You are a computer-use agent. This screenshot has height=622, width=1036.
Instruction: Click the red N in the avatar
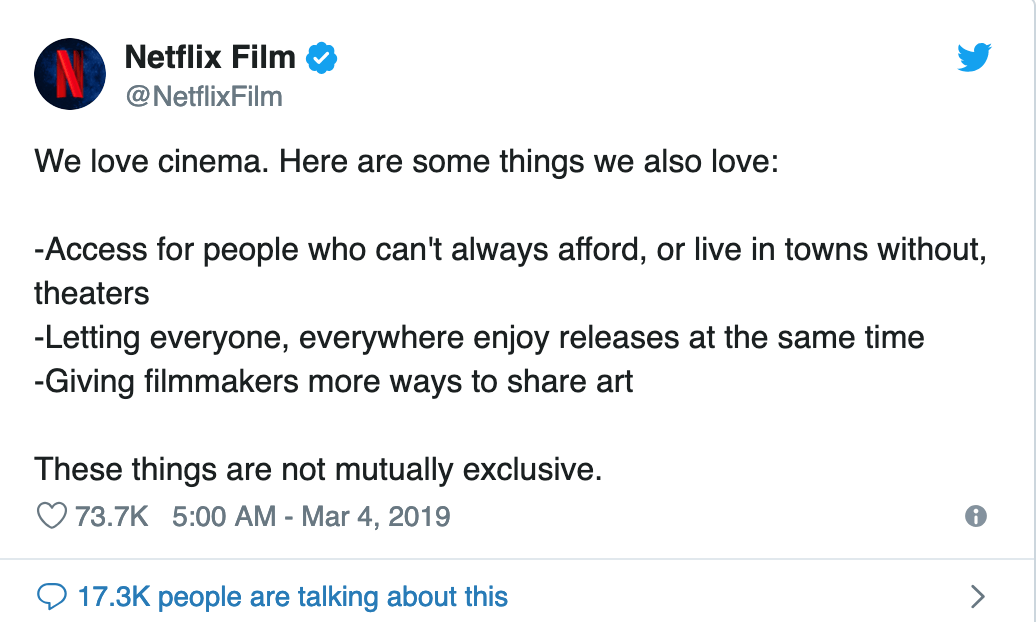tap(69, 74)
